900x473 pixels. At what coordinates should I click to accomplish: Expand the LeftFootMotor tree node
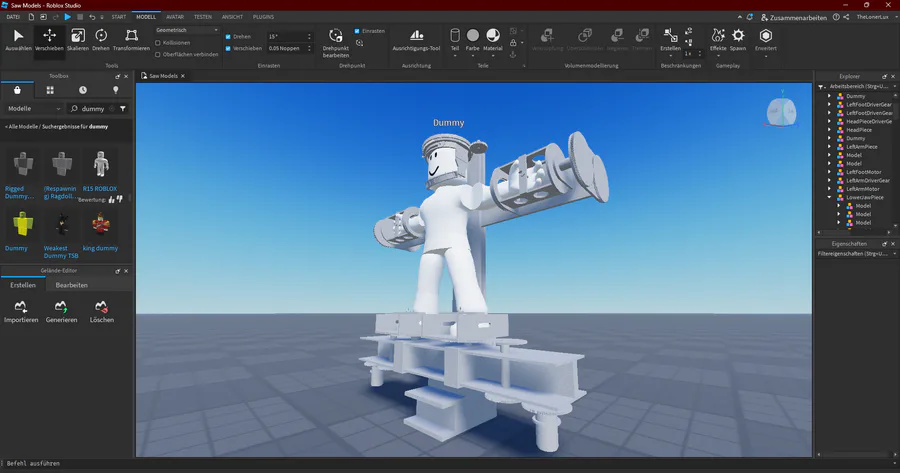829,172
